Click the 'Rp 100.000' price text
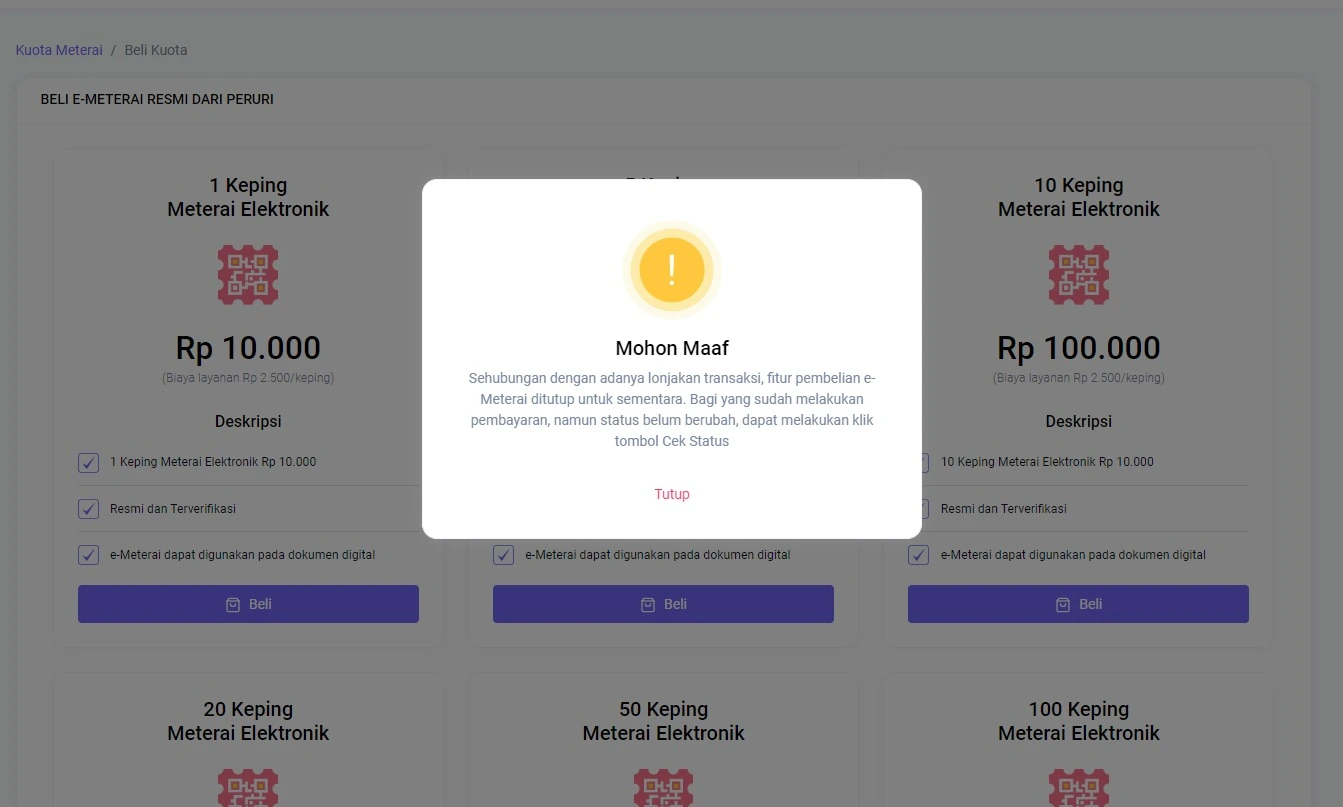 coord(1078,348)
